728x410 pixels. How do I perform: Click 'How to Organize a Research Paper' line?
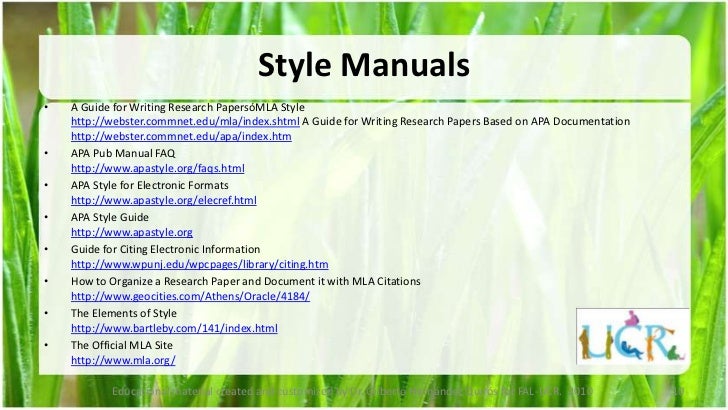pos(246,281)
